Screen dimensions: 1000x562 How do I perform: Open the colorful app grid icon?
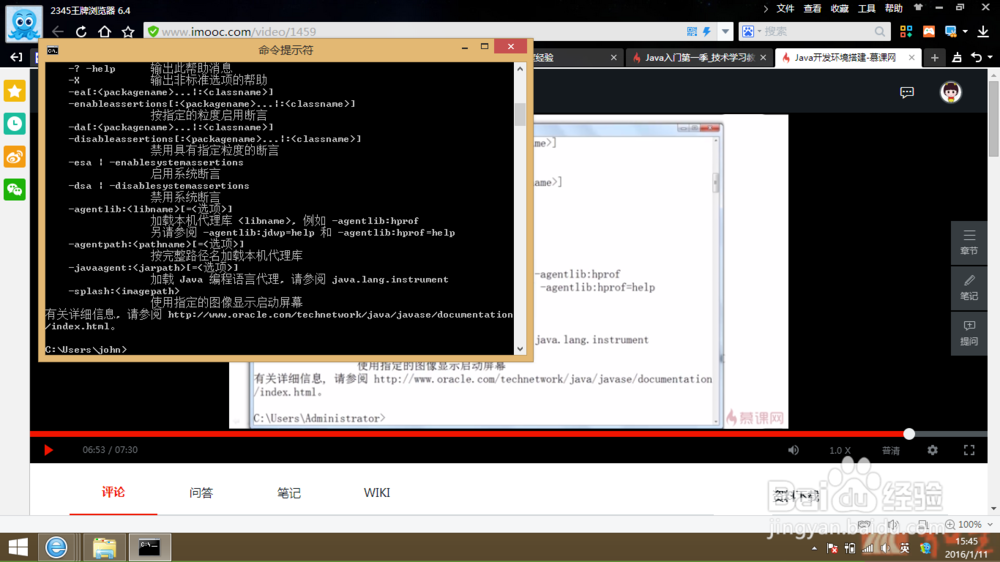[x=906, y=31]
